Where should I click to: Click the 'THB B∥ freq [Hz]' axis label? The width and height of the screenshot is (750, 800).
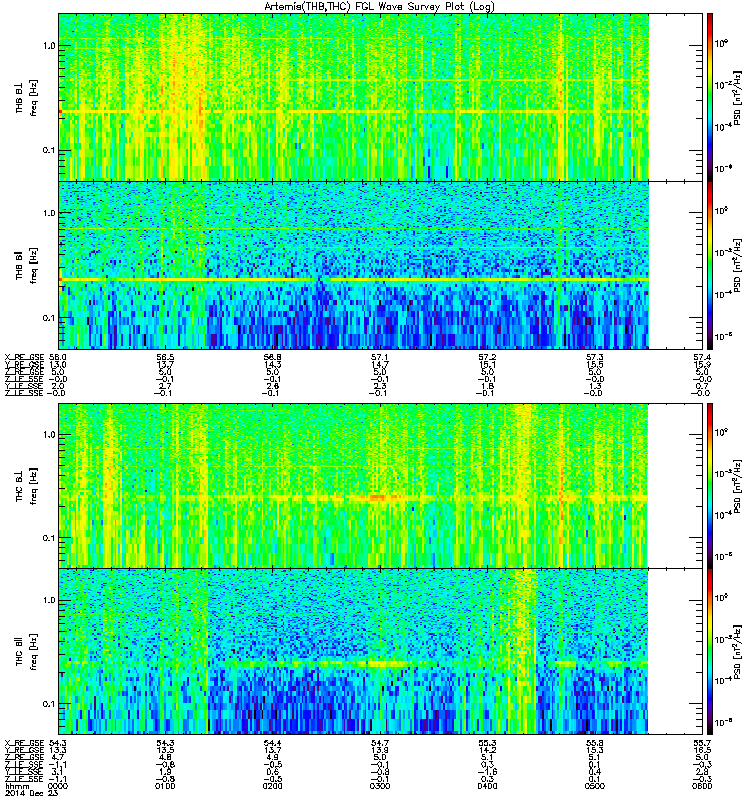[x=26, y=266]
